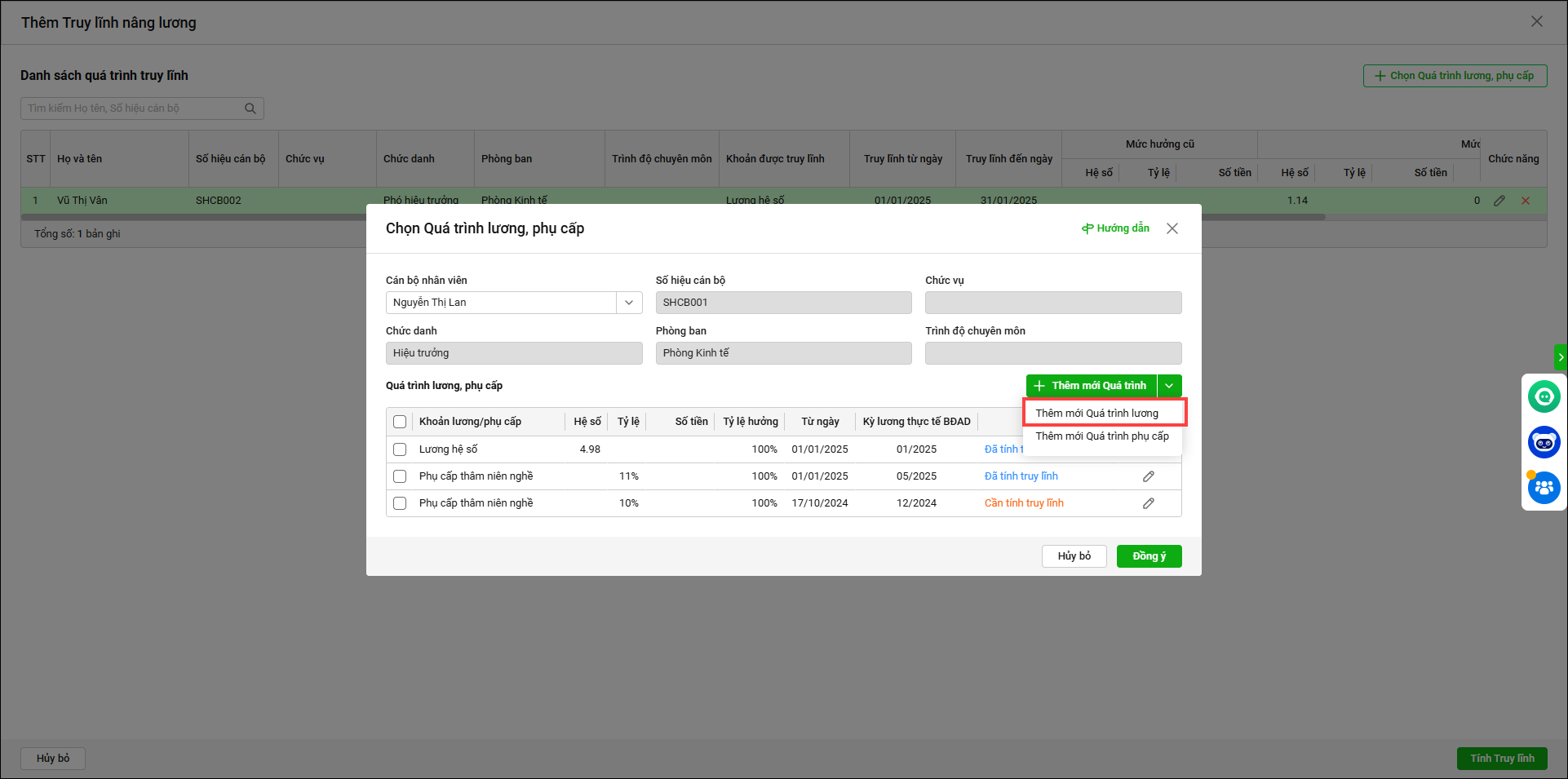Click the pencil icon for the 10% allowance row

1148,503
